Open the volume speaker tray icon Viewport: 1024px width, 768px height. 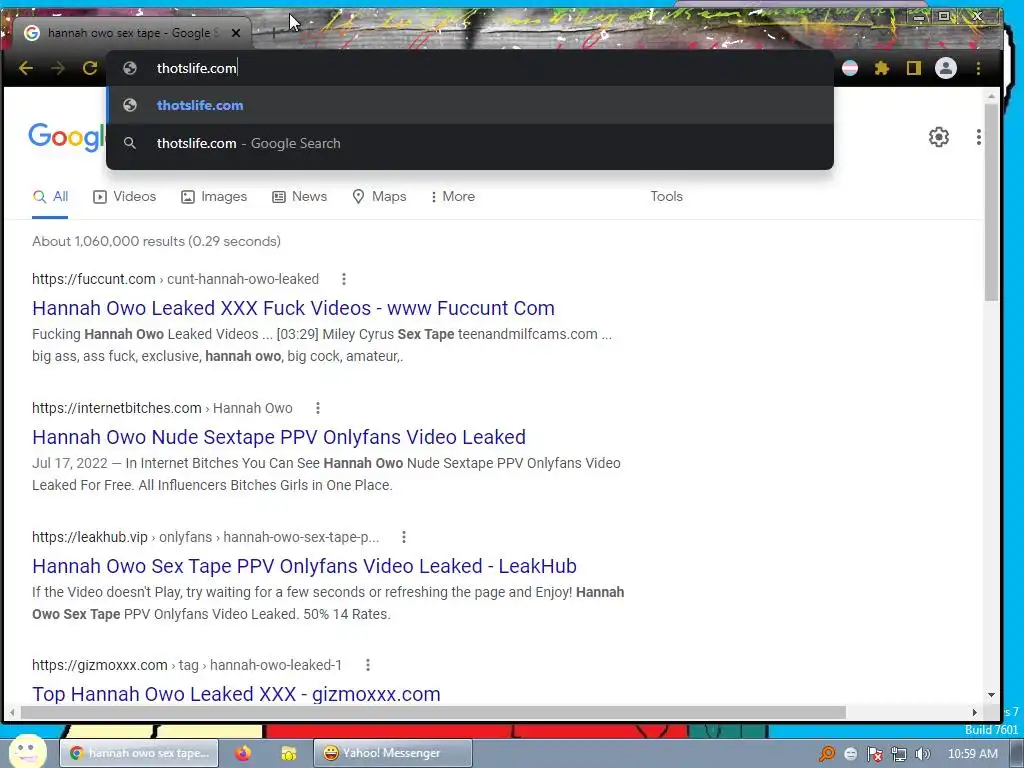click(x=922, y=754)
